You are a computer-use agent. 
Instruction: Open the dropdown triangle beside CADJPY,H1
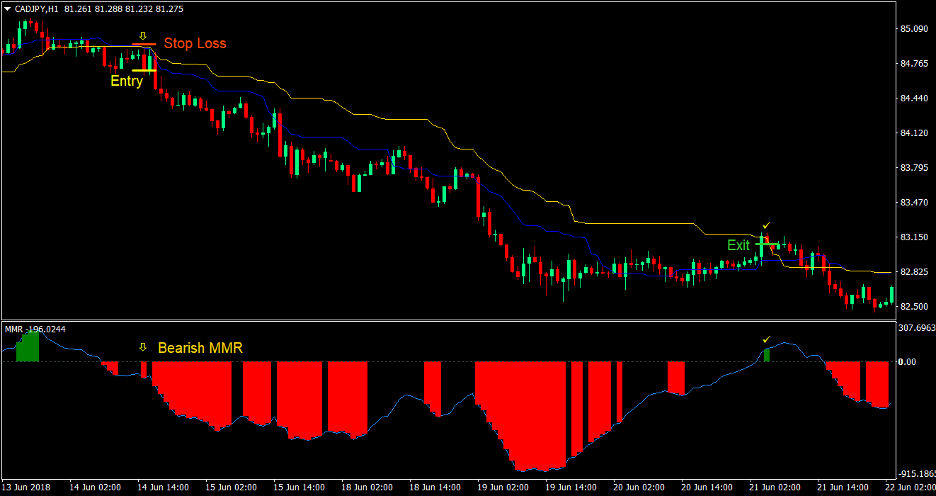tap(8, 9)
